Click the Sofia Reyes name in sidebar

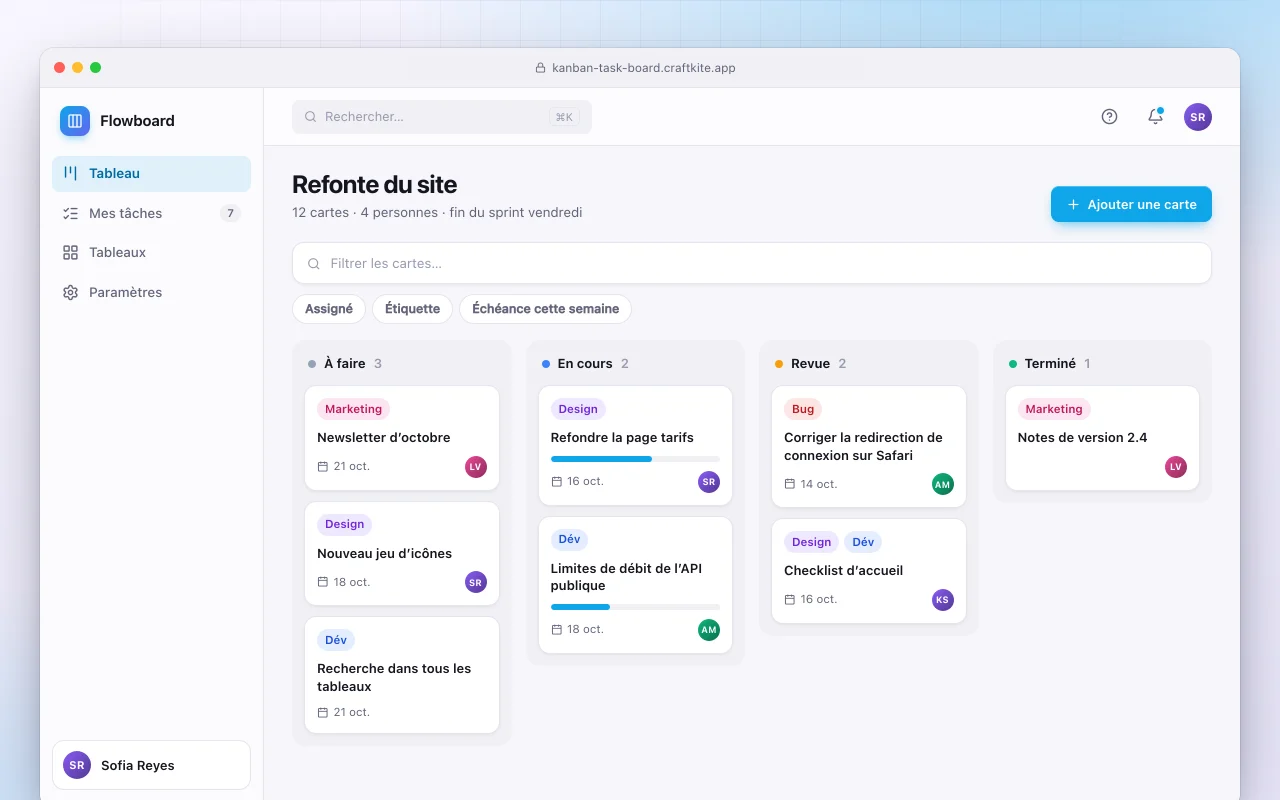[138, 766]
